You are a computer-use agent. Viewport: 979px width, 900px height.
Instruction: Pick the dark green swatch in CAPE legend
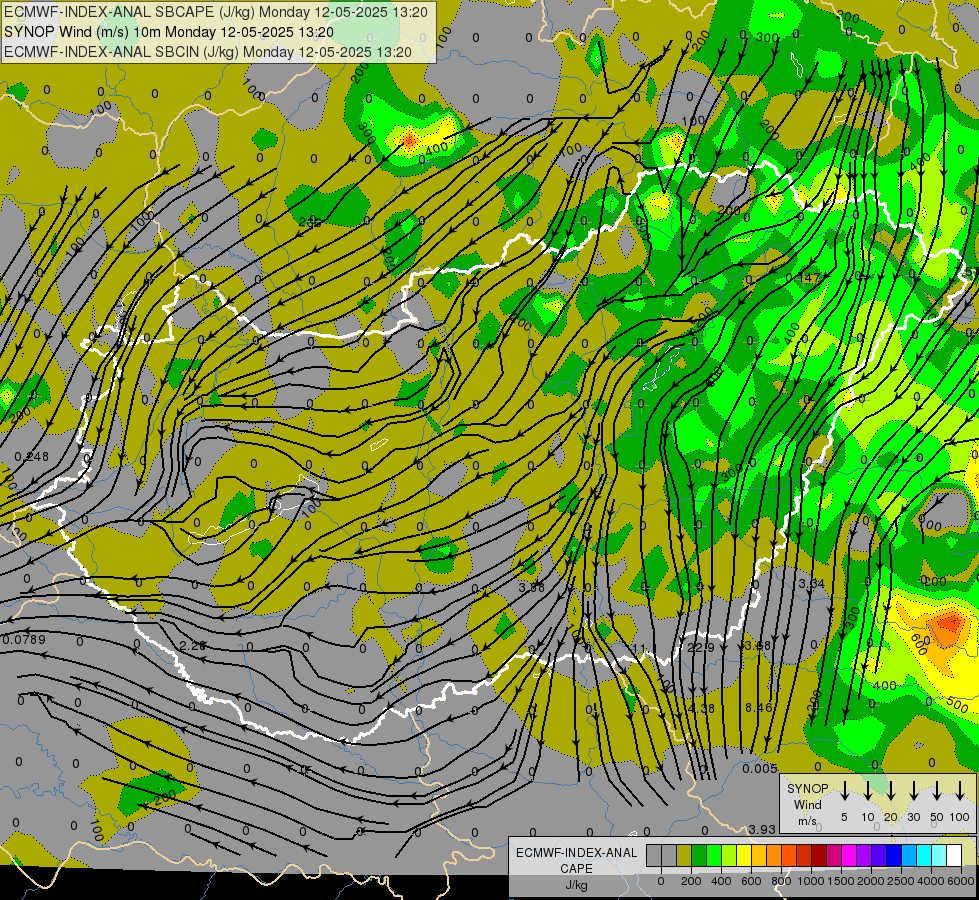699,855
